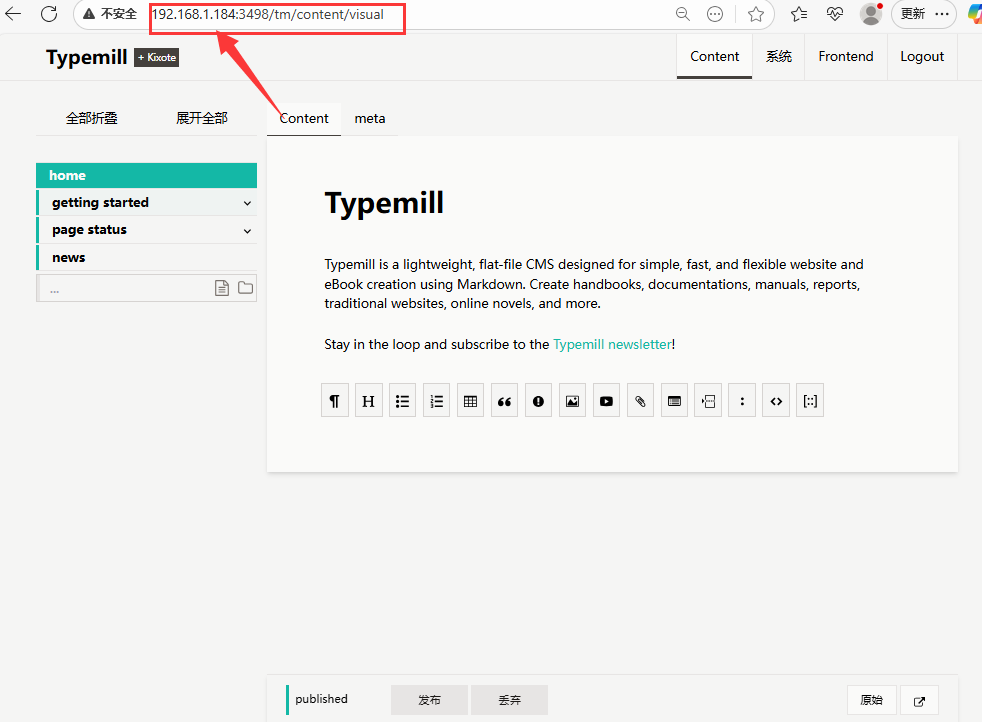The image size is (982, 722).
Task: Expand the page status folder
Action: pos(247,231)
